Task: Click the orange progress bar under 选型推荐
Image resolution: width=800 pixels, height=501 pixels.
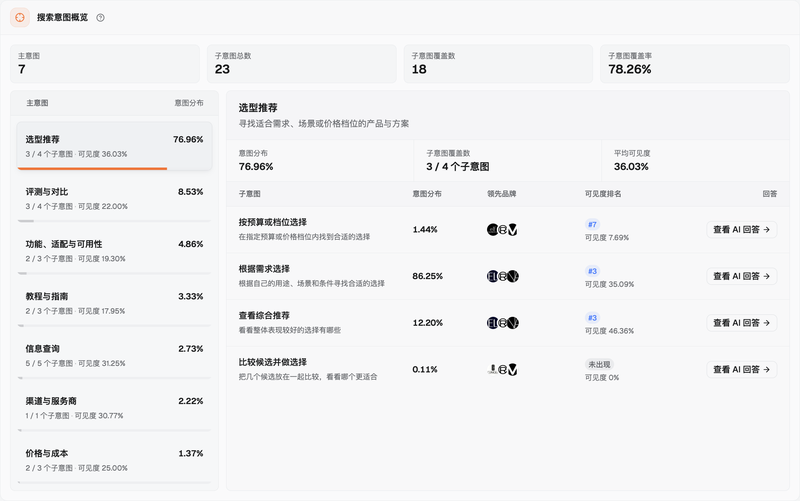Action: pos(92,168)
